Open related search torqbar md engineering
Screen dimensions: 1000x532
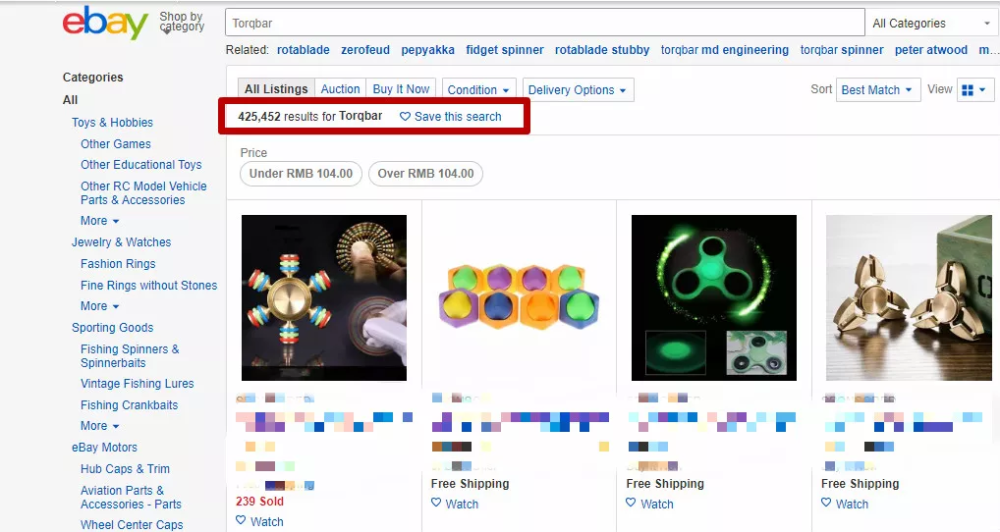tap(724, 50)
